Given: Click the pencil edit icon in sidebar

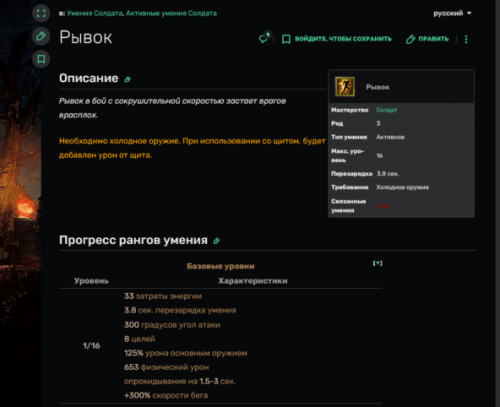Looking at the screenshot, I should point(41,36).
